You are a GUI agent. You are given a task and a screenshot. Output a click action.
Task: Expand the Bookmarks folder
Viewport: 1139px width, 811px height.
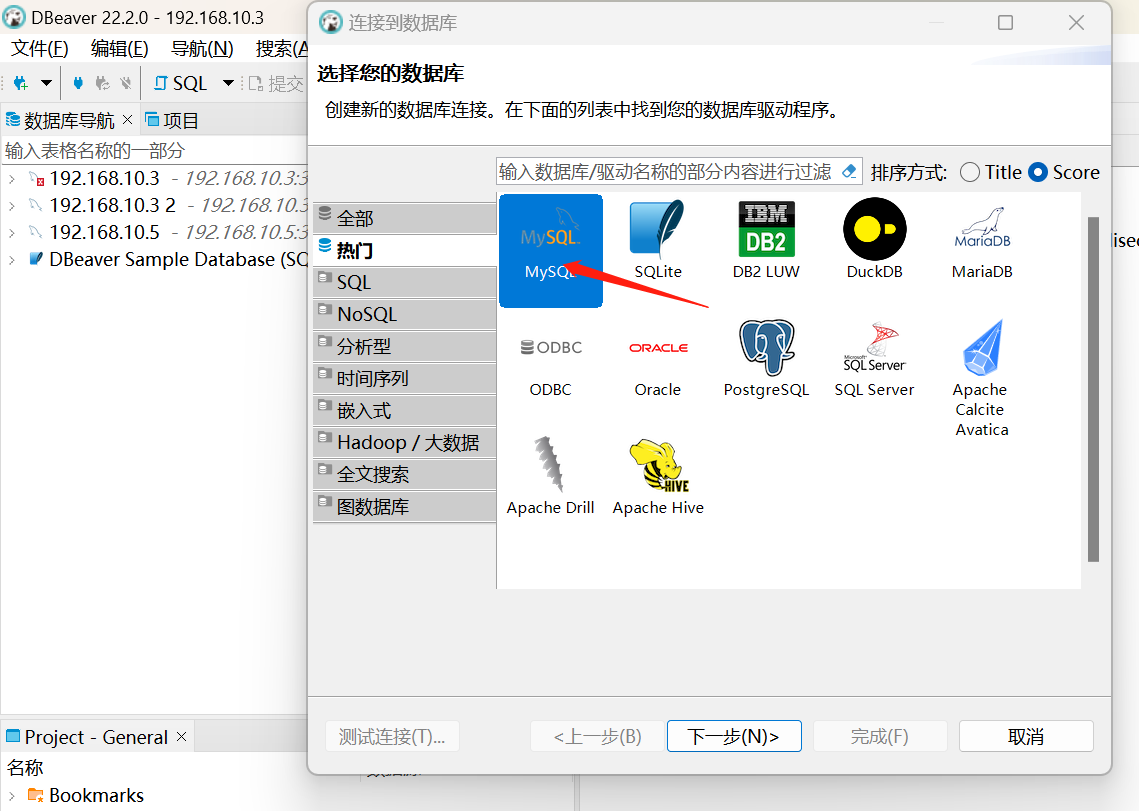tap(12, 796)
